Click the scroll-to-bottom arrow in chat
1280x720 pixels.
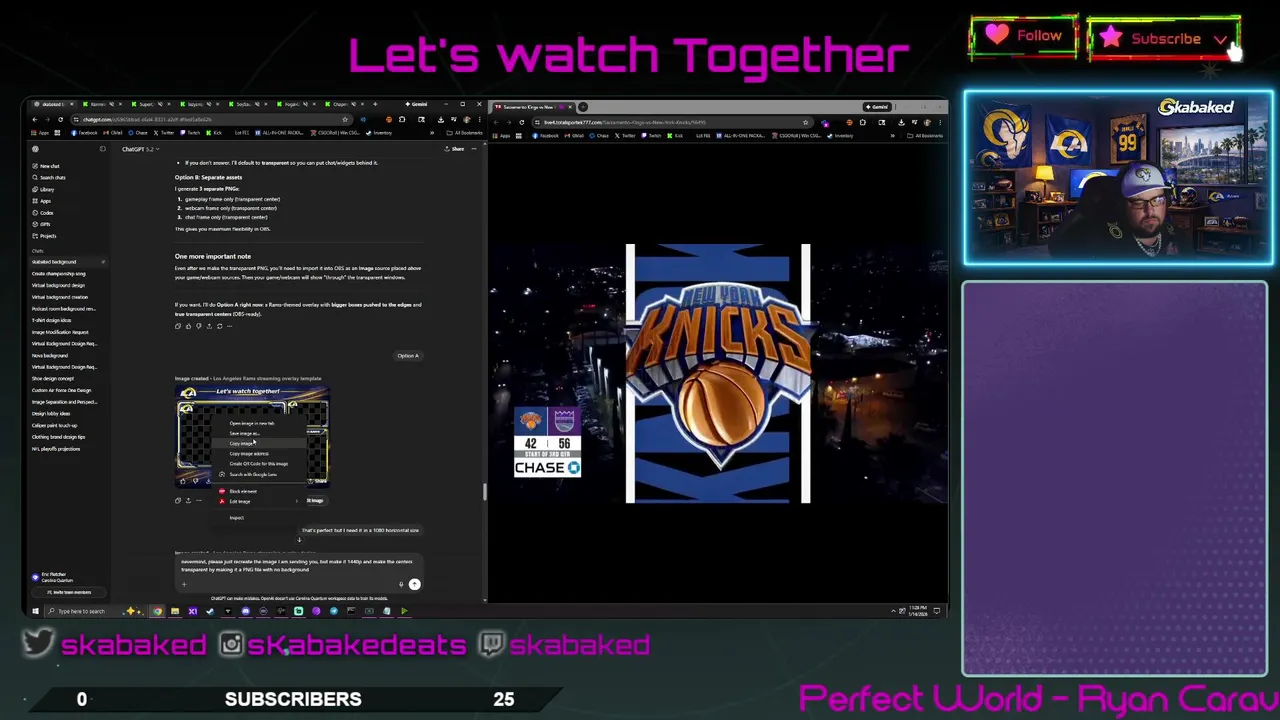coord(298,540)
